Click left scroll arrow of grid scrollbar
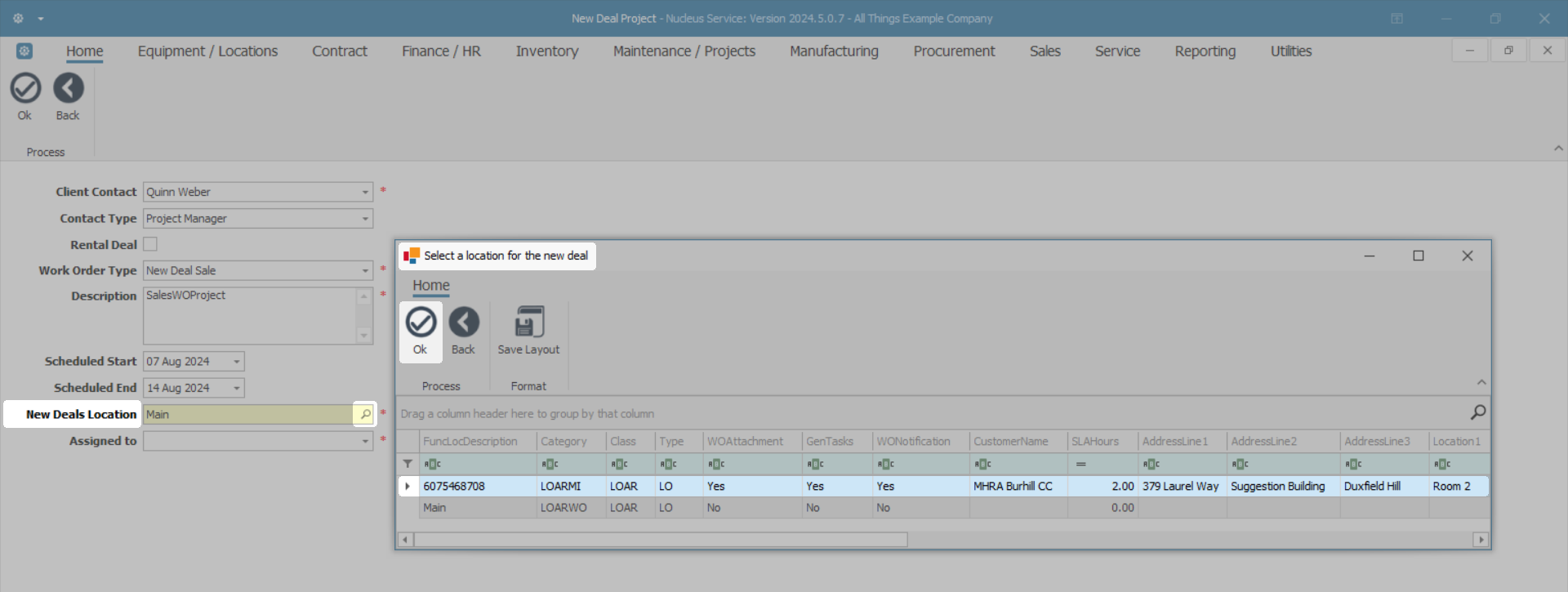The height and width of the screenshot is (592, 1568). (x=405, y=540)
